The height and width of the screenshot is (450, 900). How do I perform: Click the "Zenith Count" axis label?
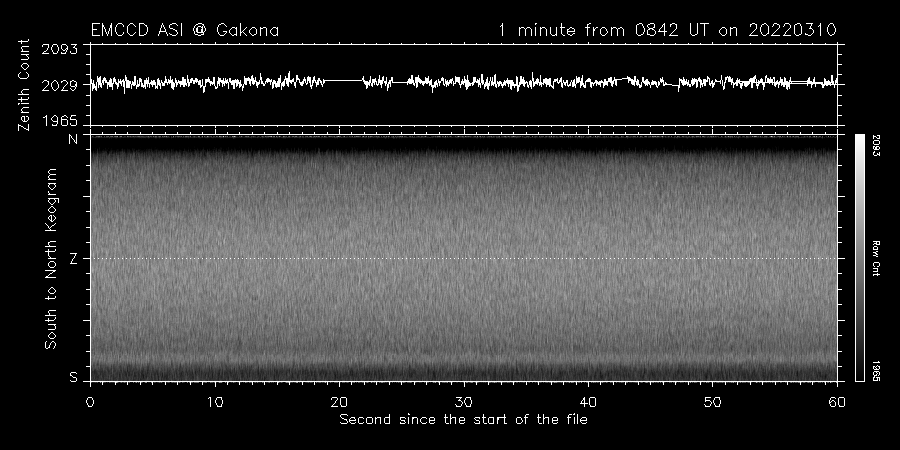24,85
